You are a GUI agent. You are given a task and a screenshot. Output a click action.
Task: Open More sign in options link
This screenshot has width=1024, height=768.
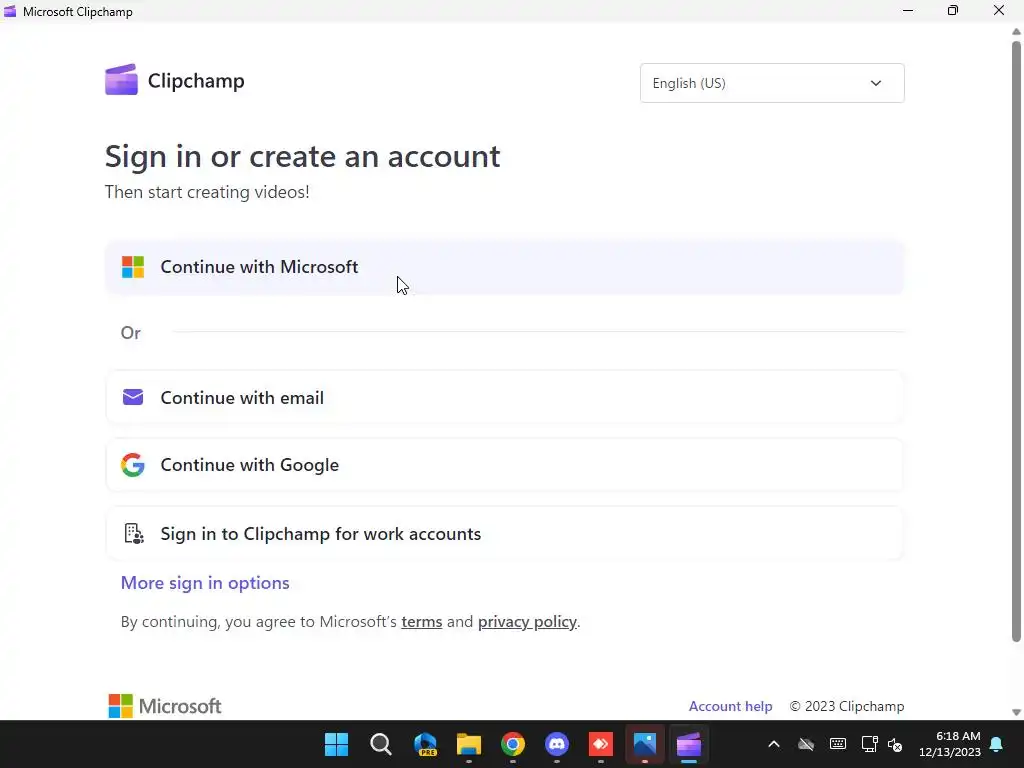205,583
